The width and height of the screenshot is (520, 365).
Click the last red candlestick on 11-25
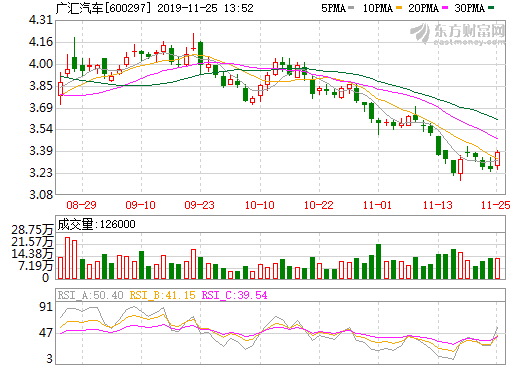click(497, 159)
